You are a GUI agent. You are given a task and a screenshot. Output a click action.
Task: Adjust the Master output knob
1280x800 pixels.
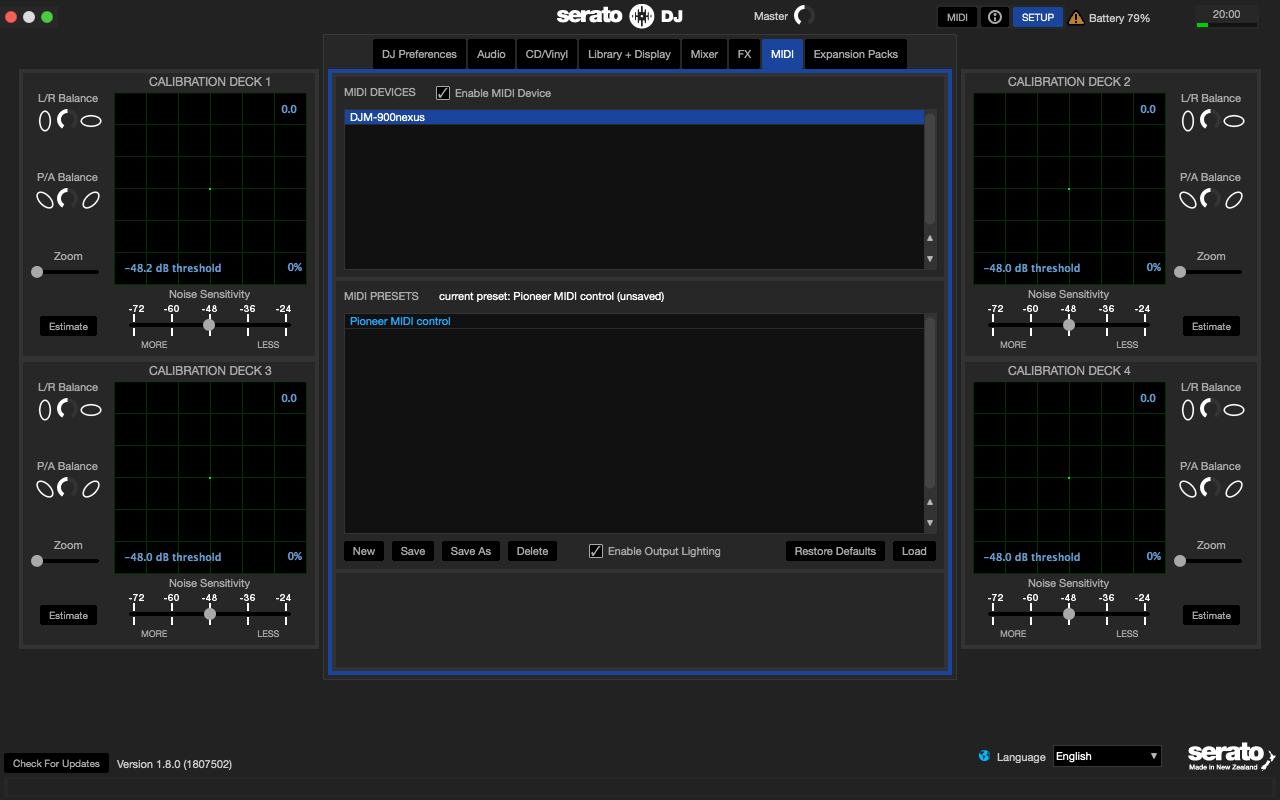coord(804,16)
